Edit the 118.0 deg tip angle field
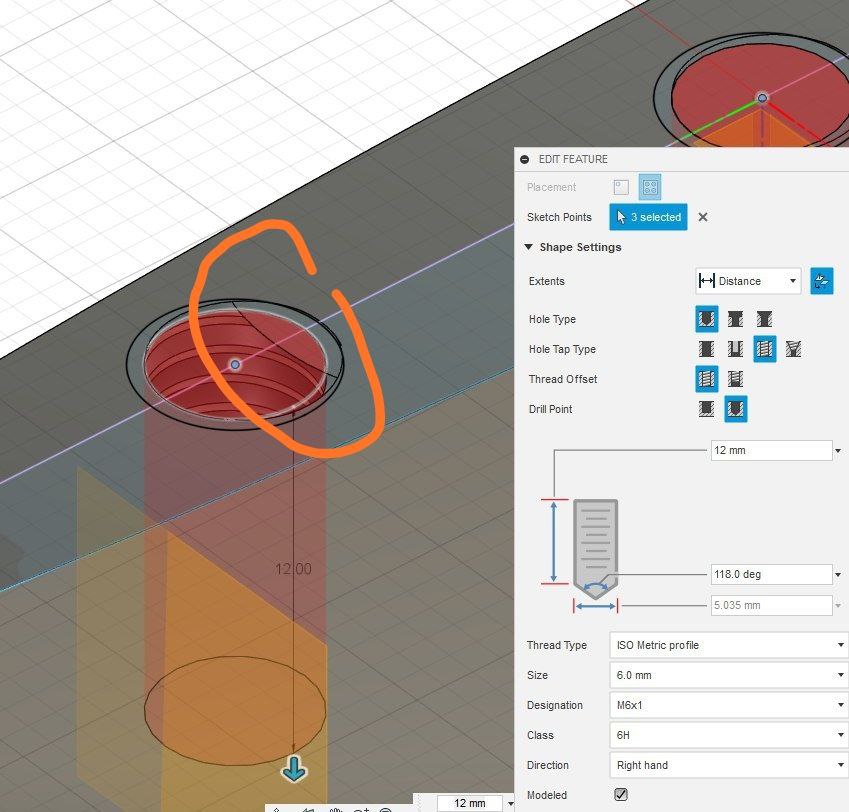Viewport: 849px width, 812px height. [x=771, y=574]
